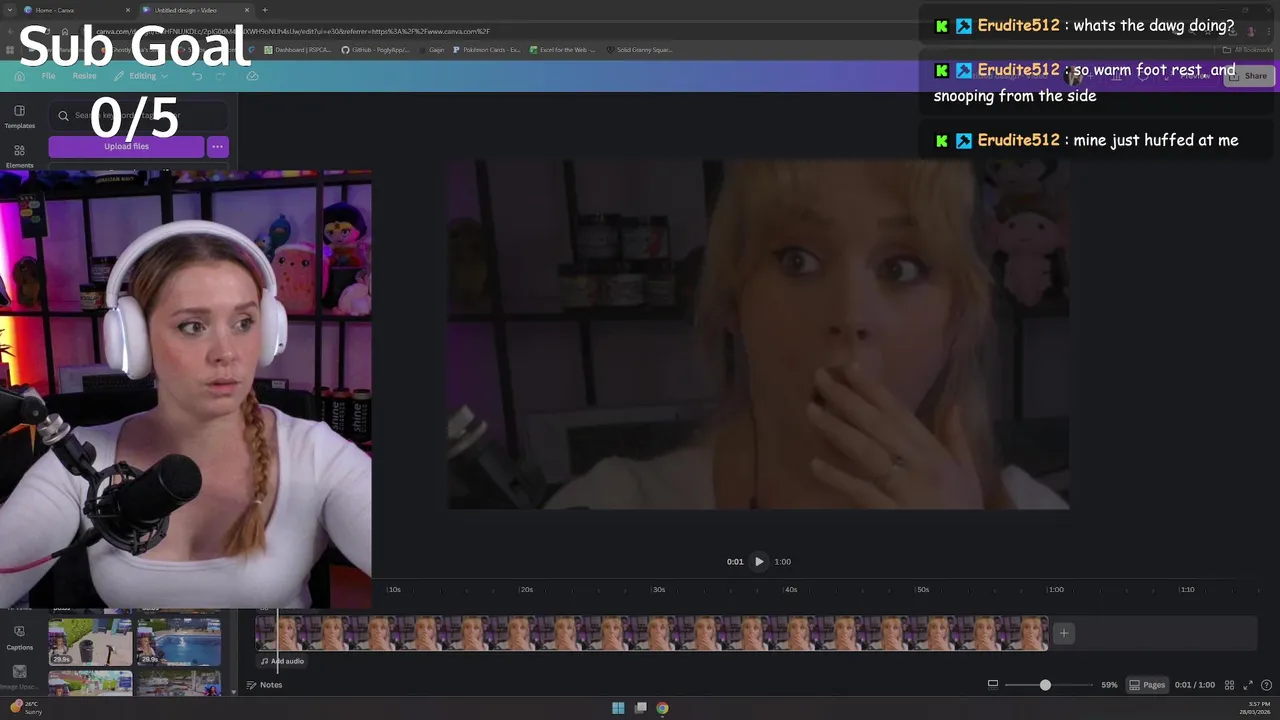Click the taskbar clock showing 3:57 PM

(1253, 708)
